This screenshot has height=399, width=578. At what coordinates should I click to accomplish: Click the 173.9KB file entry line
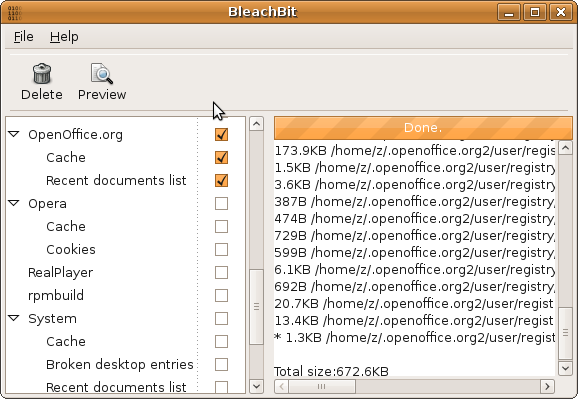point(415,151)
